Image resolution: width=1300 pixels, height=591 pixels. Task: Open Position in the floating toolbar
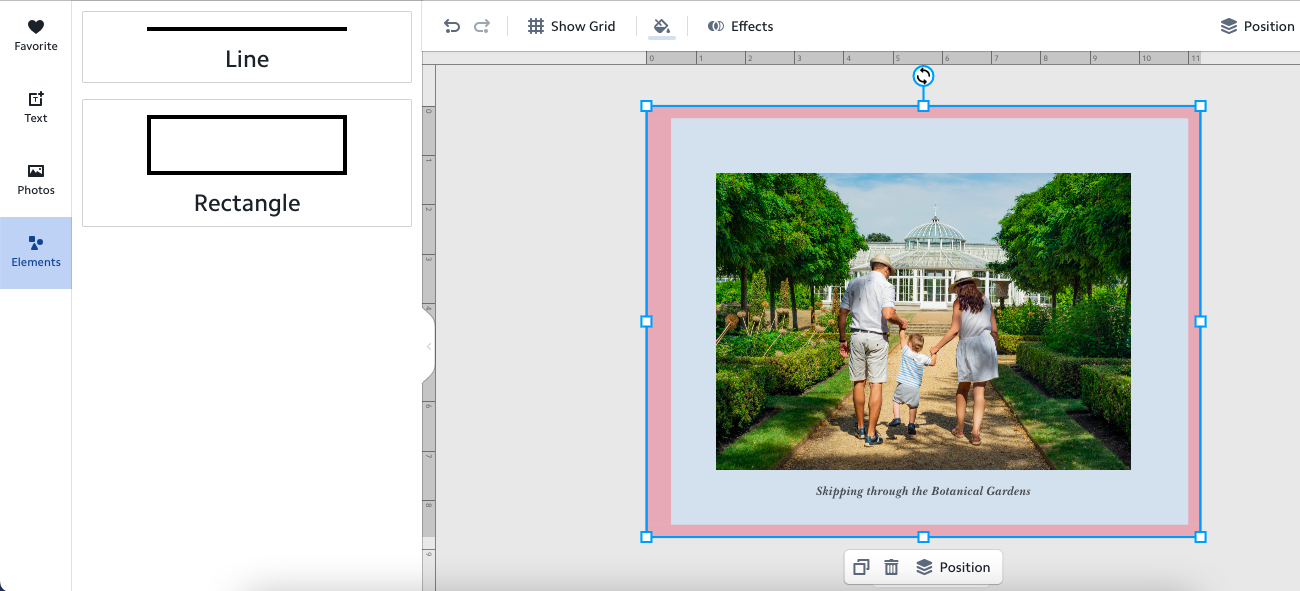point(953,567)
